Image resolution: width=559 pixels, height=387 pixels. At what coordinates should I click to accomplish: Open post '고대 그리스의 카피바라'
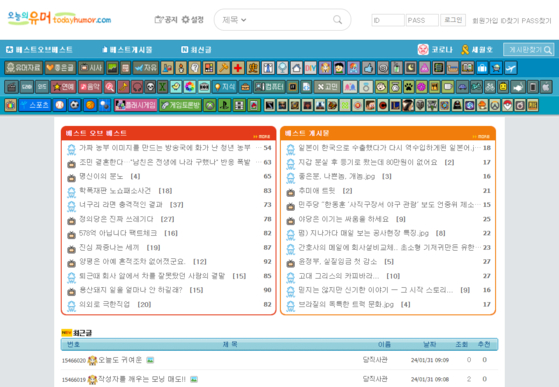coord(339,276)
